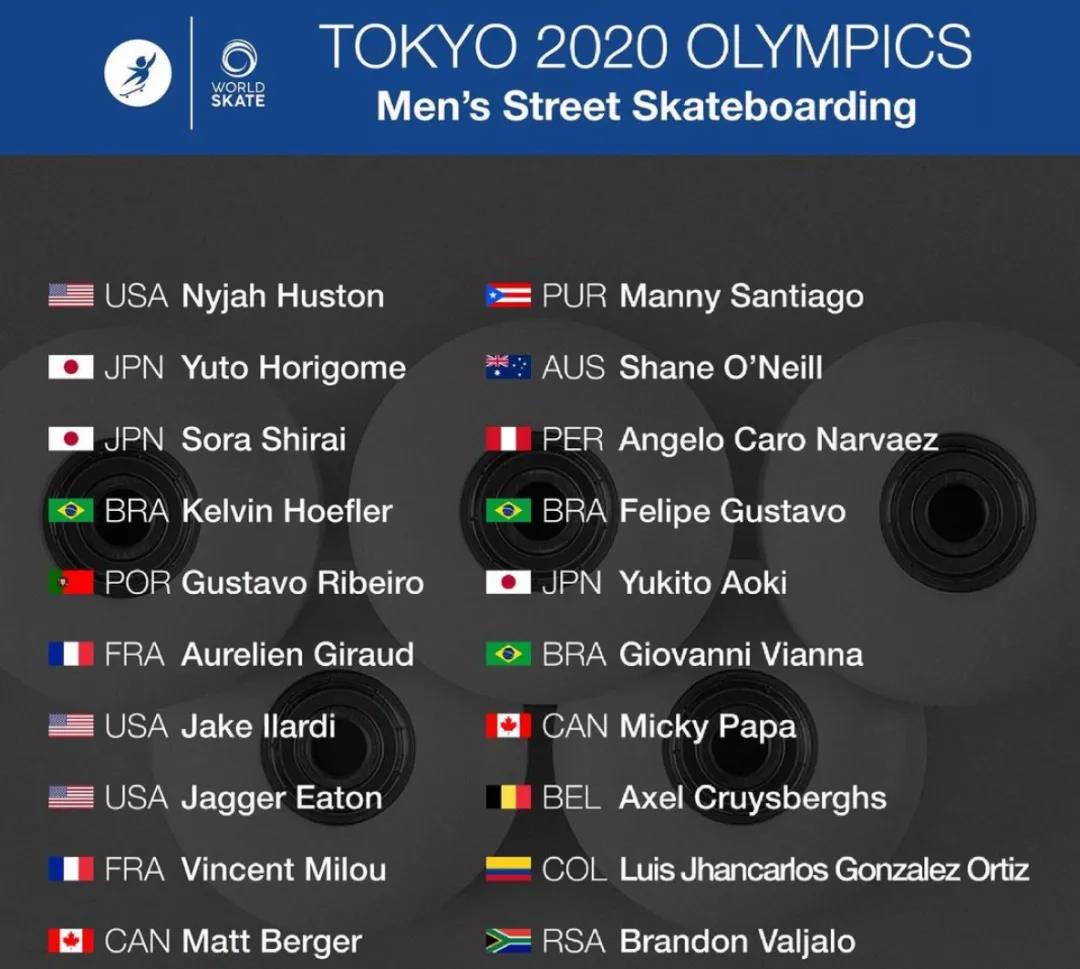
Task: Select skater Brandon Valjalo
Action: 737,941
